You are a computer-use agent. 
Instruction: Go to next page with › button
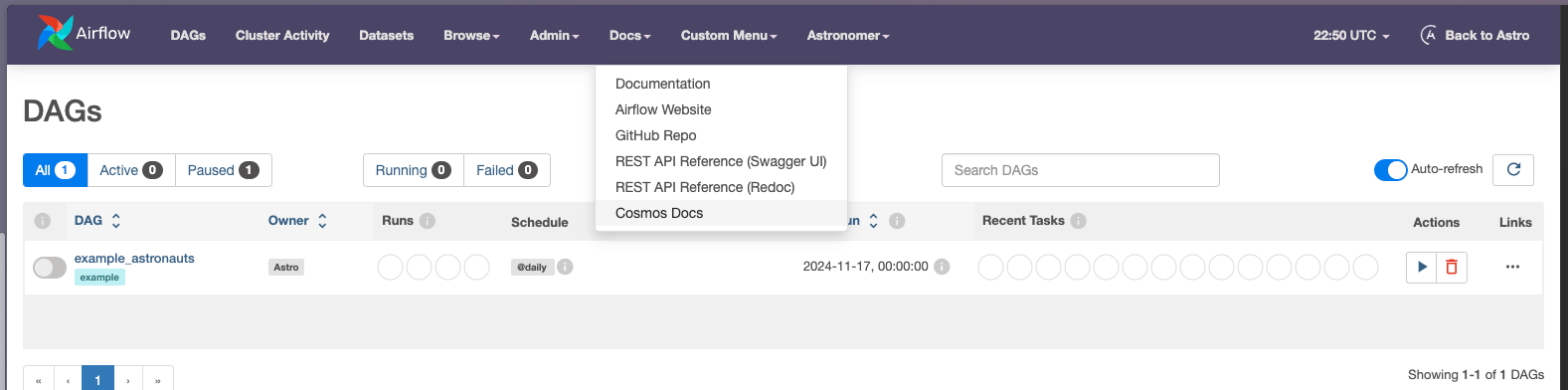(x=128, y=379)
